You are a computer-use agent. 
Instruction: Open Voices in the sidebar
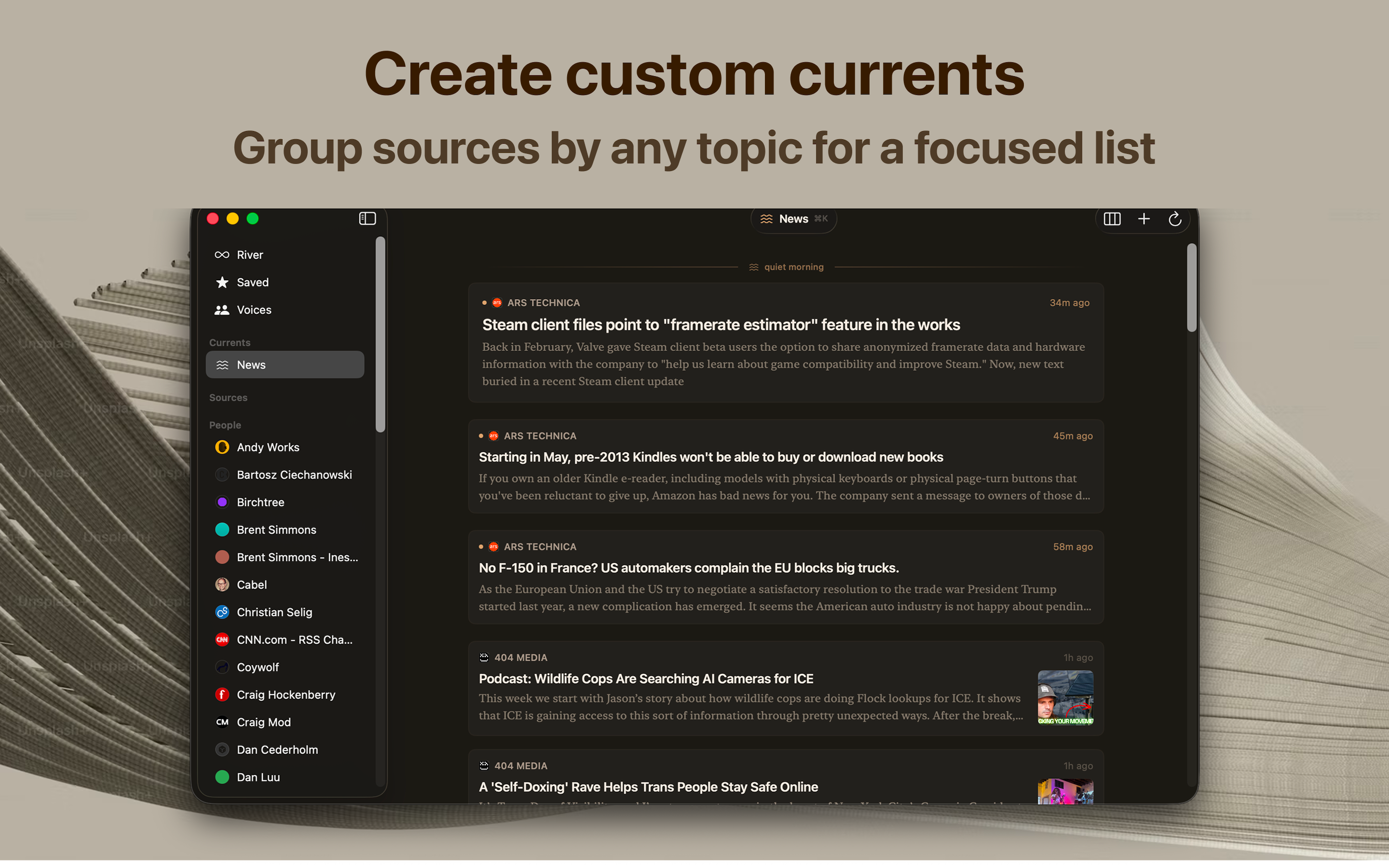pyautogui.click(x=285, y=310)
